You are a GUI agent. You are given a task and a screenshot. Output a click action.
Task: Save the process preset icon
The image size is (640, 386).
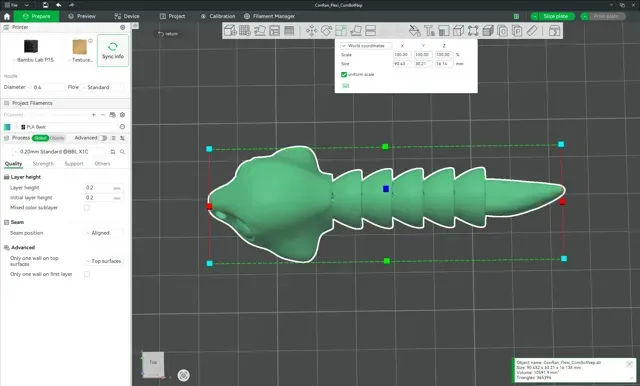pyautogui.click(x=113, y=151)
